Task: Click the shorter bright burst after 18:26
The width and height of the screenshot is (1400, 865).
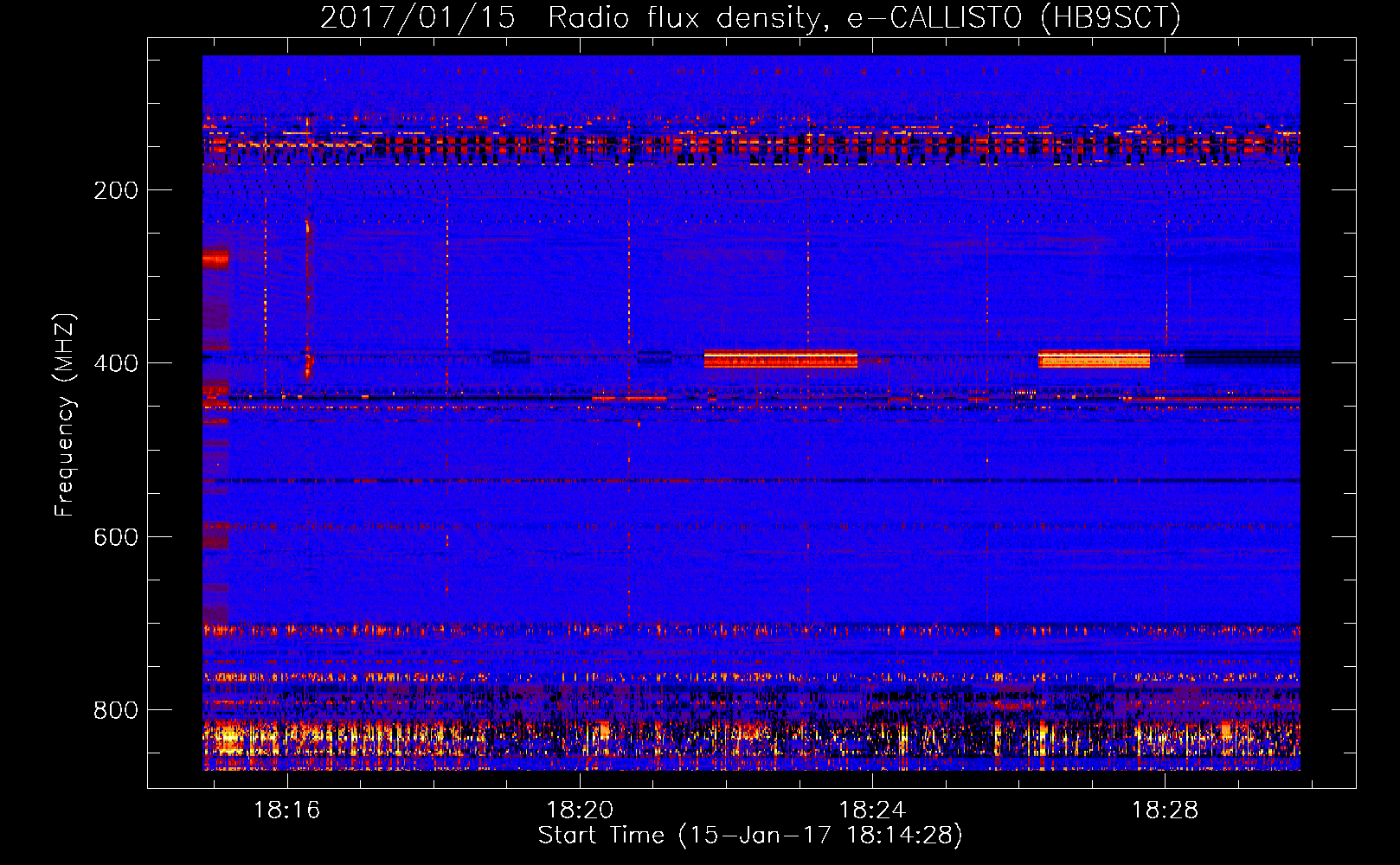Action: tap(1094, 359)
